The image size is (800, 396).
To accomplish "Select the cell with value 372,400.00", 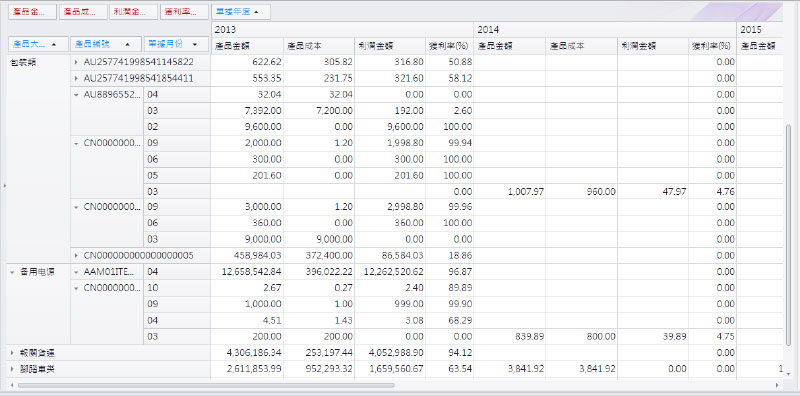I will coord(319,255).
